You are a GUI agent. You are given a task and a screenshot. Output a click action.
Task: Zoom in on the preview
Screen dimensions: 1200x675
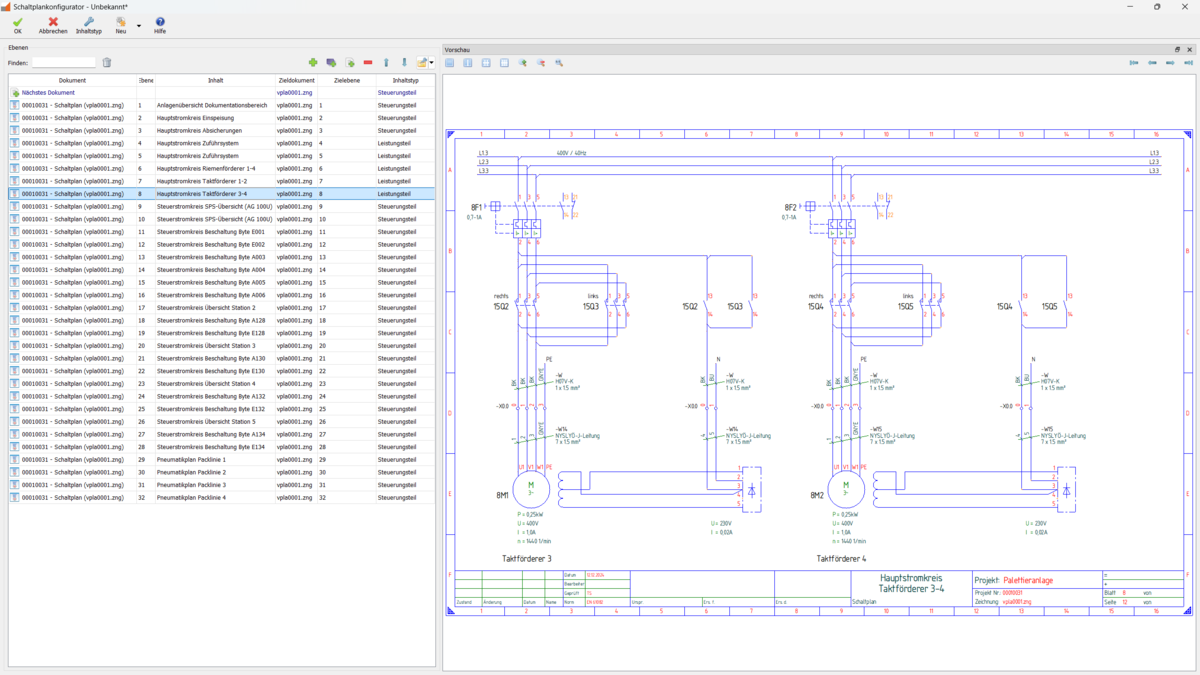(x=523, y=63)
